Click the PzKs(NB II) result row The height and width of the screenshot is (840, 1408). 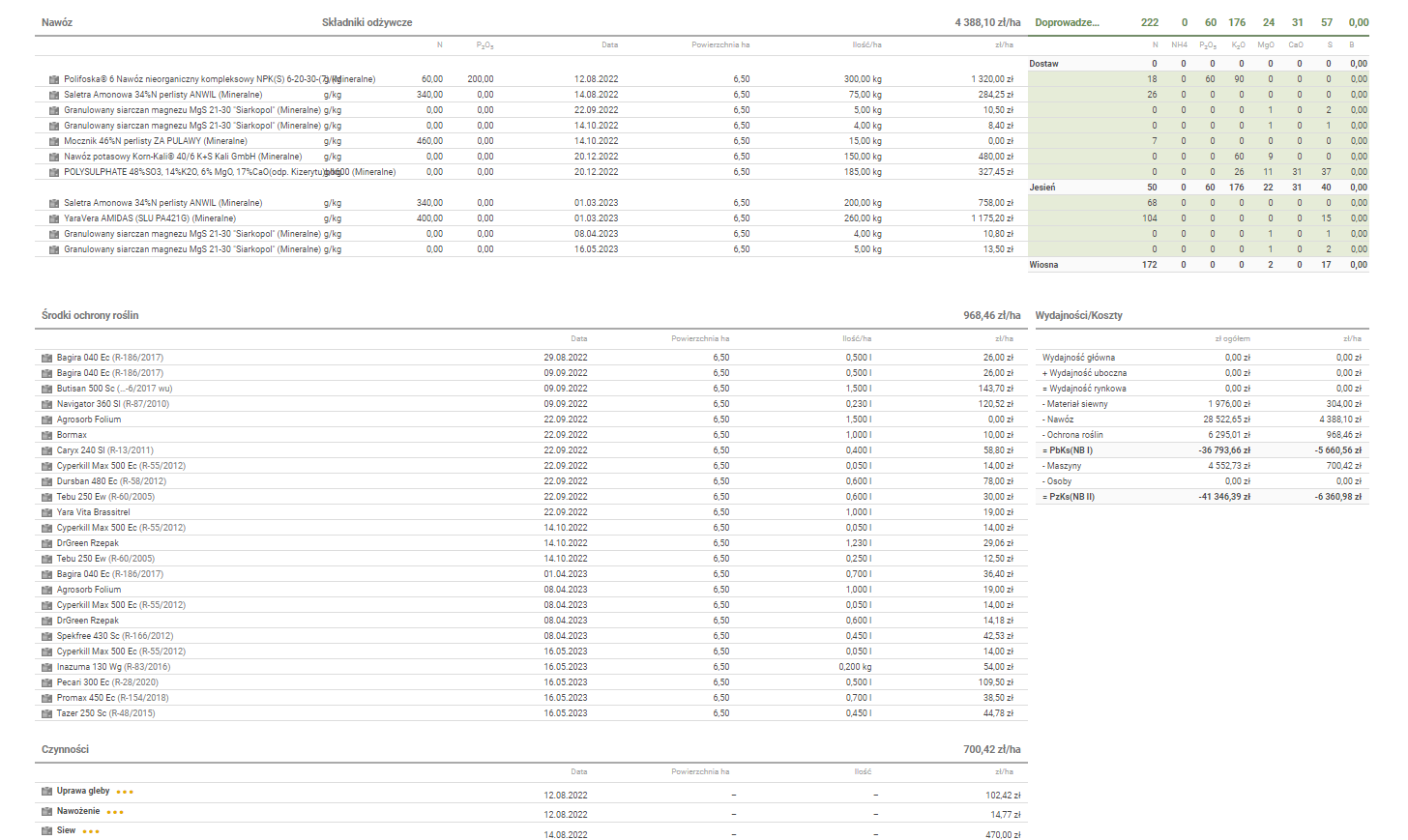coord(1068,497)
